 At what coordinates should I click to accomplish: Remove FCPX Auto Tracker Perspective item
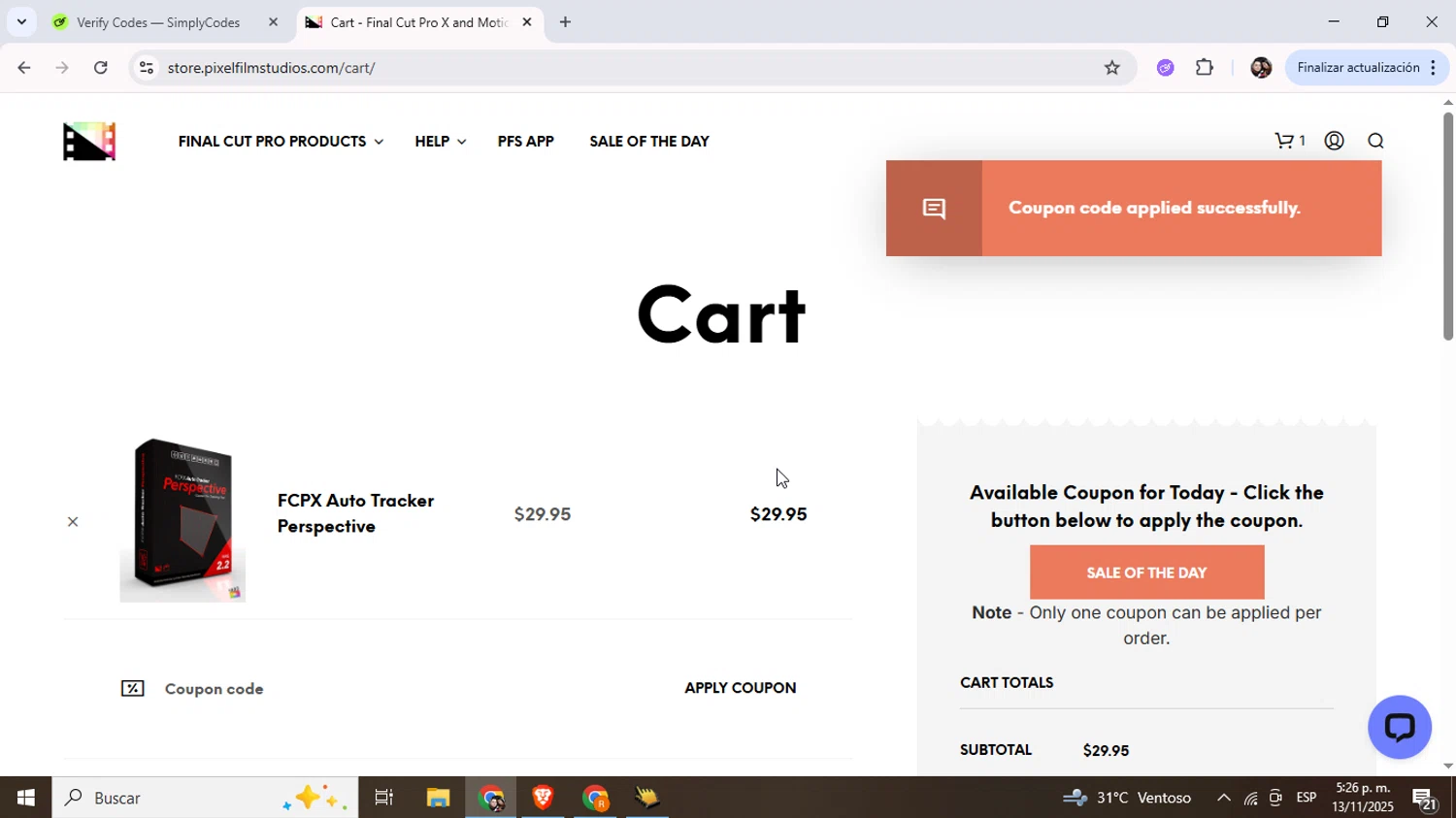73,522
